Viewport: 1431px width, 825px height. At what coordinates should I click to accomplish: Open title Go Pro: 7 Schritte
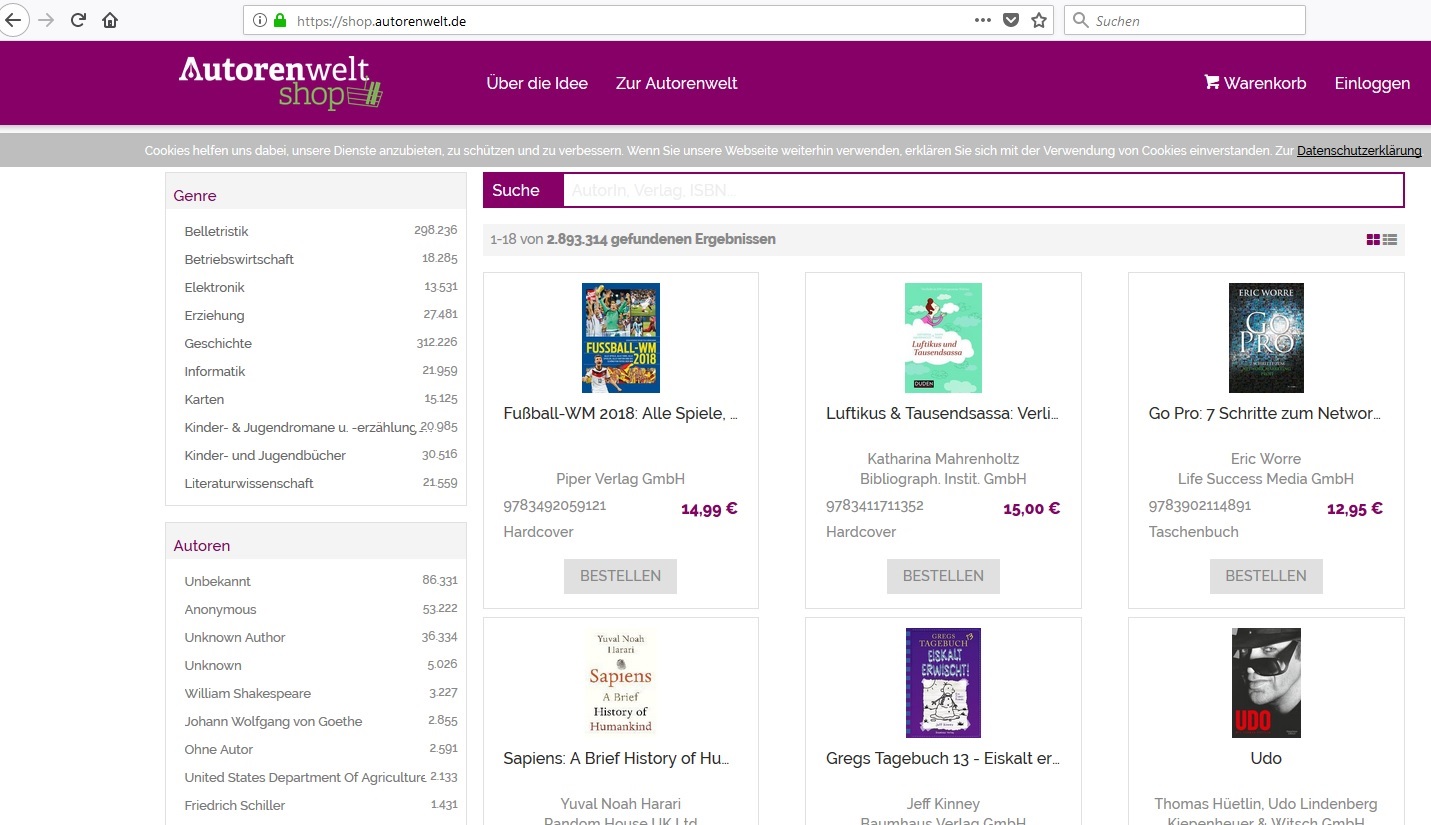[x=1266, y=413]
